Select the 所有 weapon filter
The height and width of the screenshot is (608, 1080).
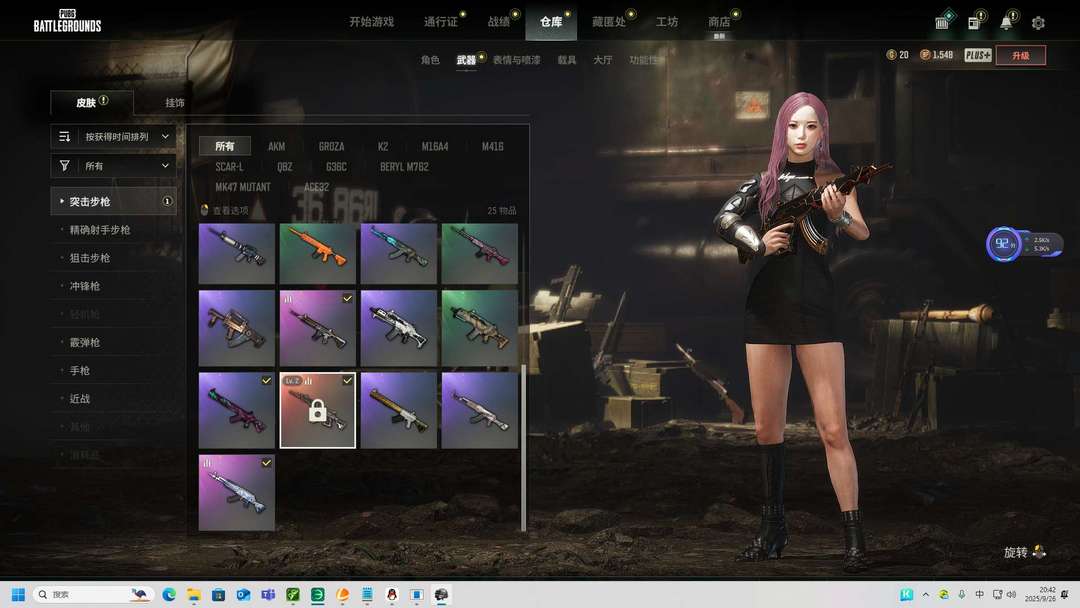coord(225,146)
